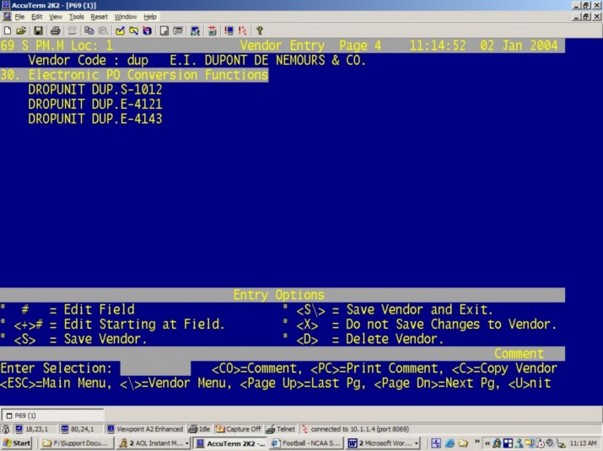Click the red and green calendar-like icon
The width and height of the screenshot is (603, 451).
click(212, 31)
